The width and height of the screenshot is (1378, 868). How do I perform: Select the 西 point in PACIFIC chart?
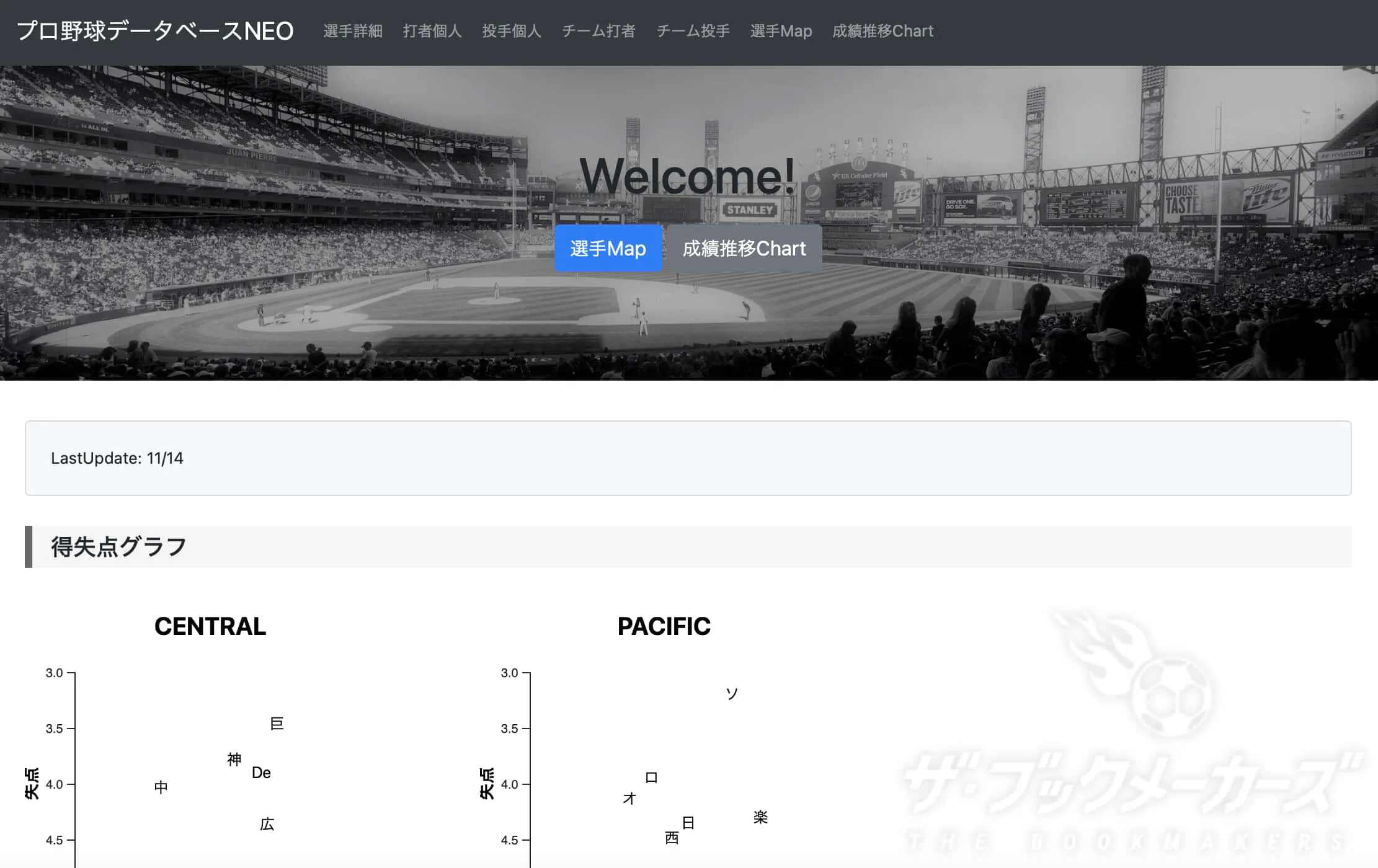click(672, 838)
